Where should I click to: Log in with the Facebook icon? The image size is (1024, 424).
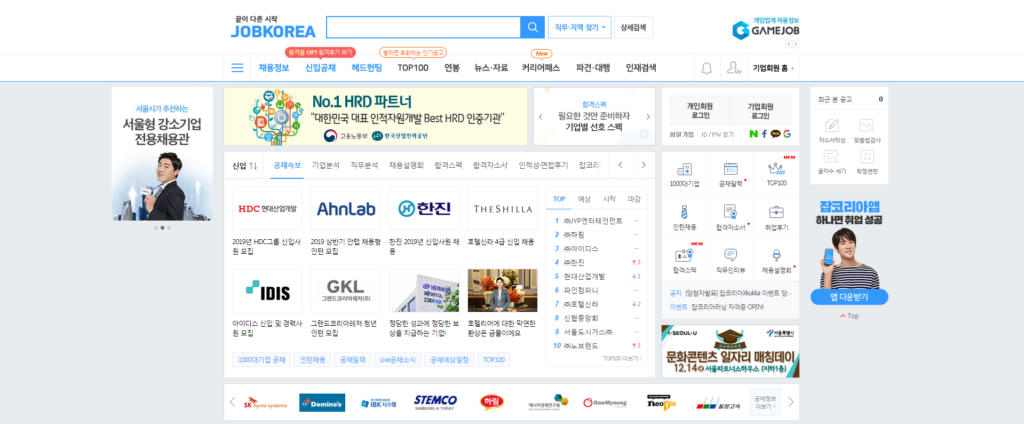pyautogui.click(x=765, y=134)
